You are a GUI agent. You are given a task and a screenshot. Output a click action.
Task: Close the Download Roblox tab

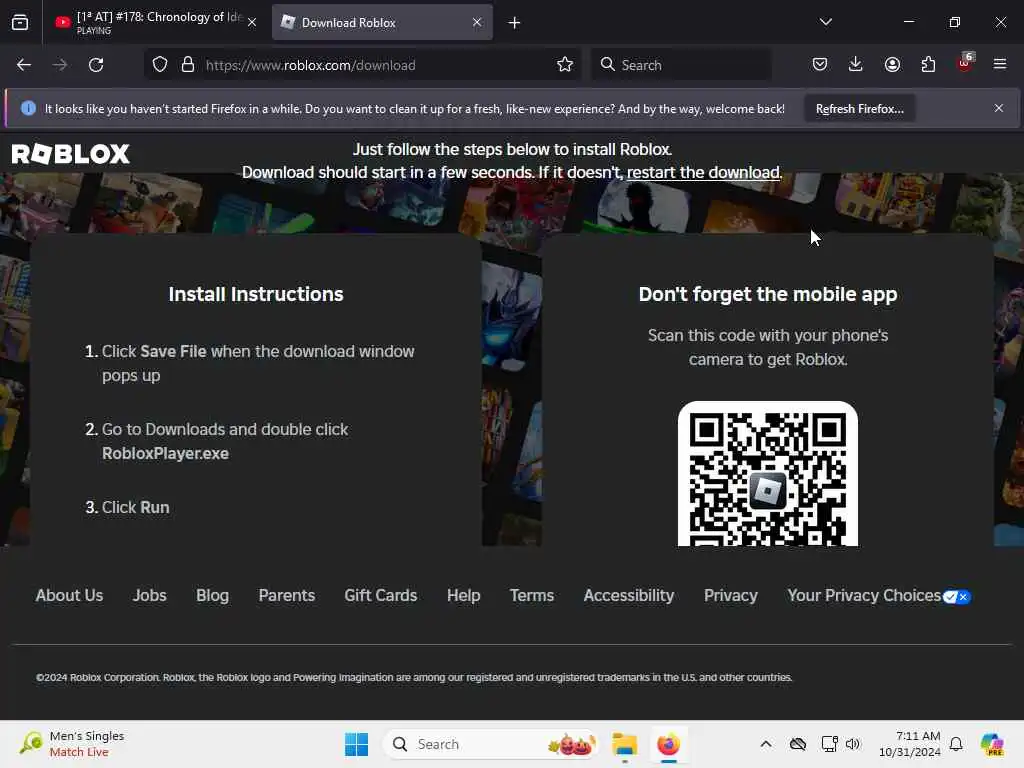[x=477, y=22]
